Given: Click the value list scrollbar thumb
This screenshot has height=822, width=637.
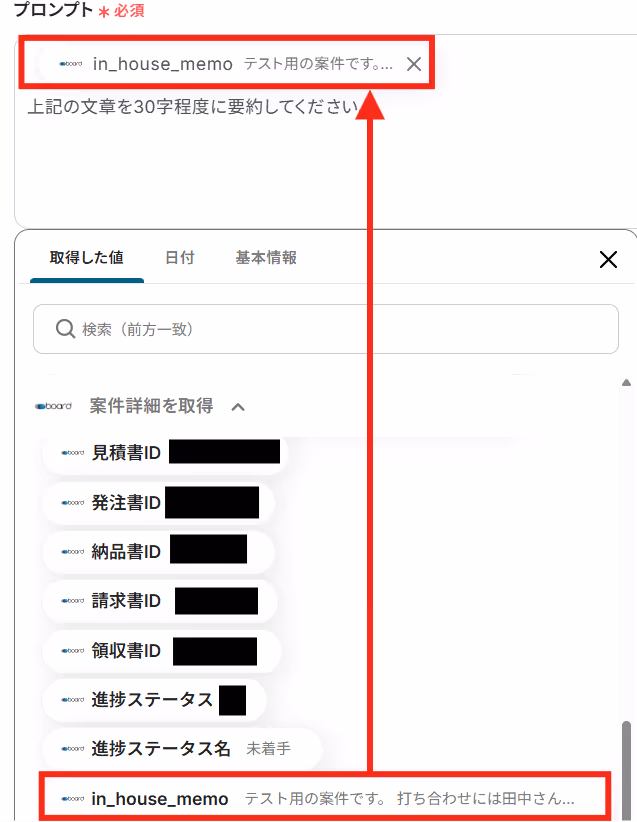Looking at the screenshot, I should pos(626,771).
